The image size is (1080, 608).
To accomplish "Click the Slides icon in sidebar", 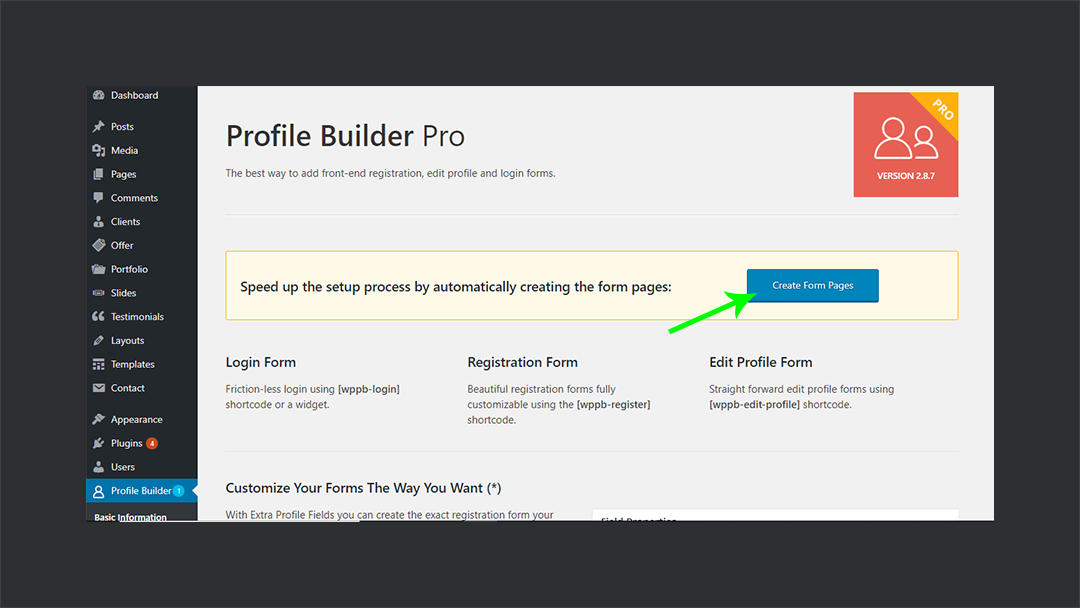I will [x=98, y=293].
